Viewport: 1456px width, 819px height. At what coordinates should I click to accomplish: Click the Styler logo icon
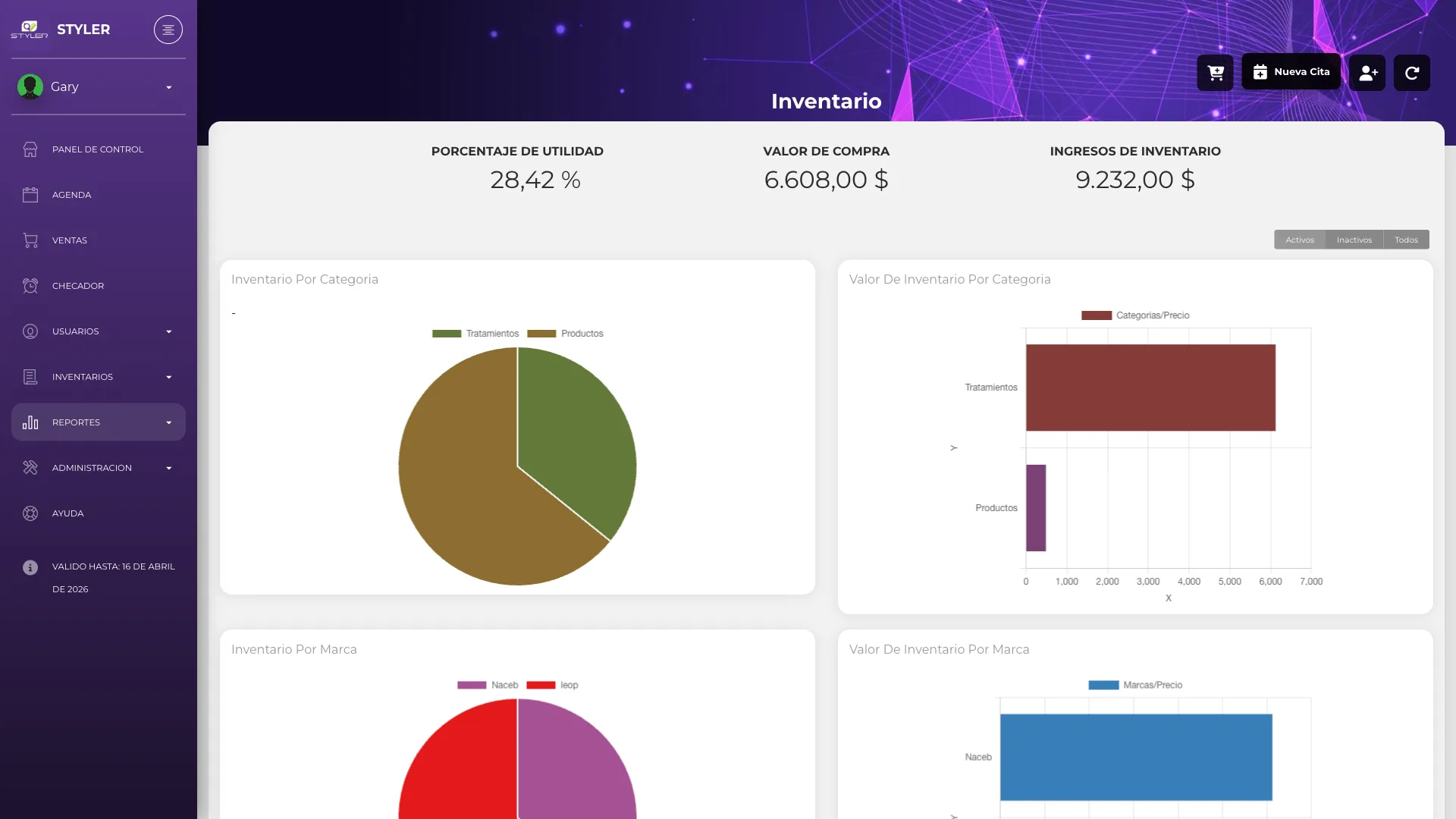point(29,30)
